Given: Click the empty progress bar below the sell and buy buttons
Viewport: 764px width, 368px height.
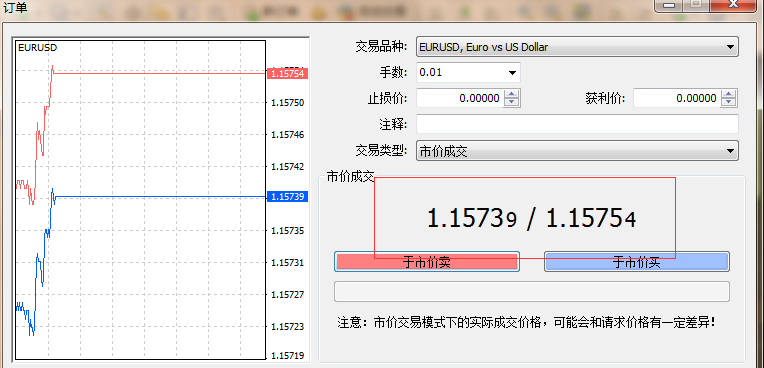Looking at the screenshot, I should click(x=532, y=291).
